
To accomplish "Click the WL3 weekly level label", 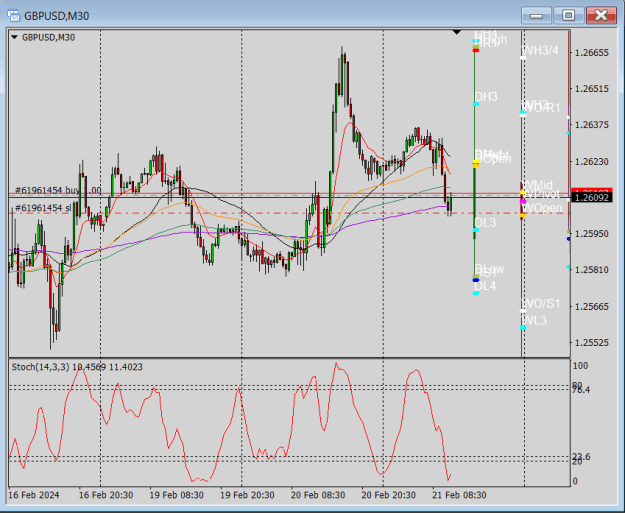I will click(535, 320).
